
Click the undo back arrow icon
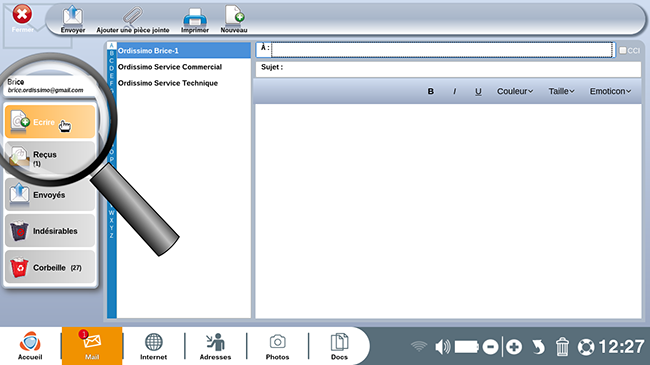point(538,347)
